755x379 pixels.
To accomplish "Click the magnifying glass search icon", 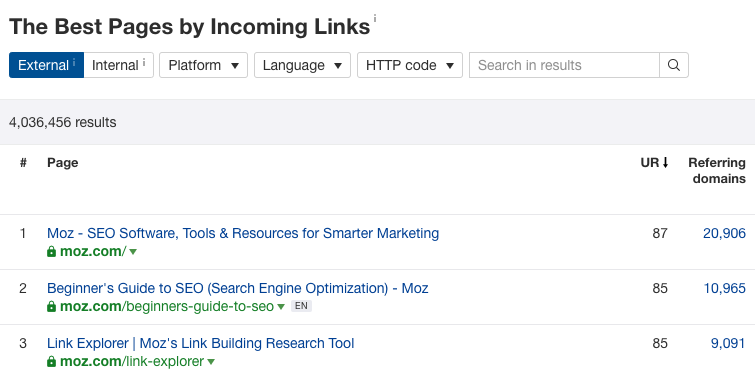I will [674, 65].
